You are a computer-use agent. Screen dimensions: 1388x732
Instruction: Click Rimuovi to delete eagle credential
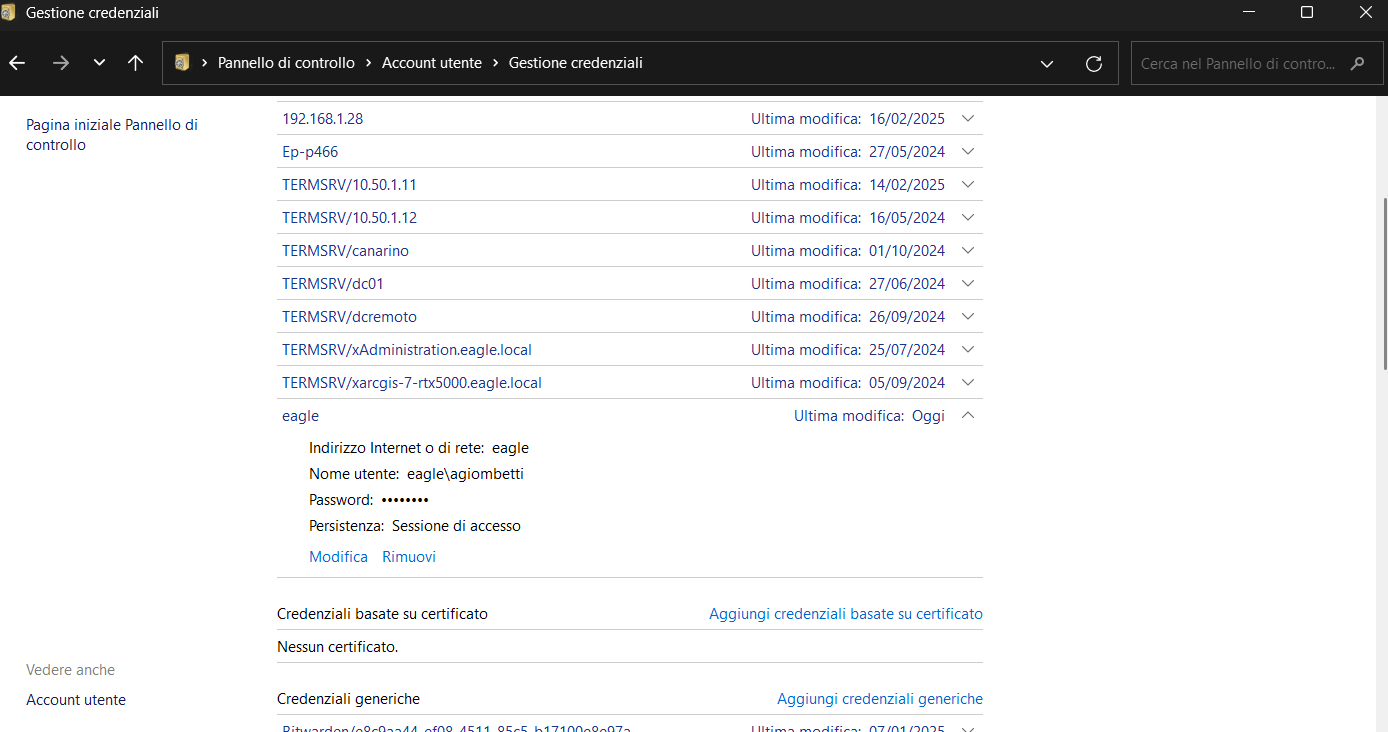pos(409,557)
